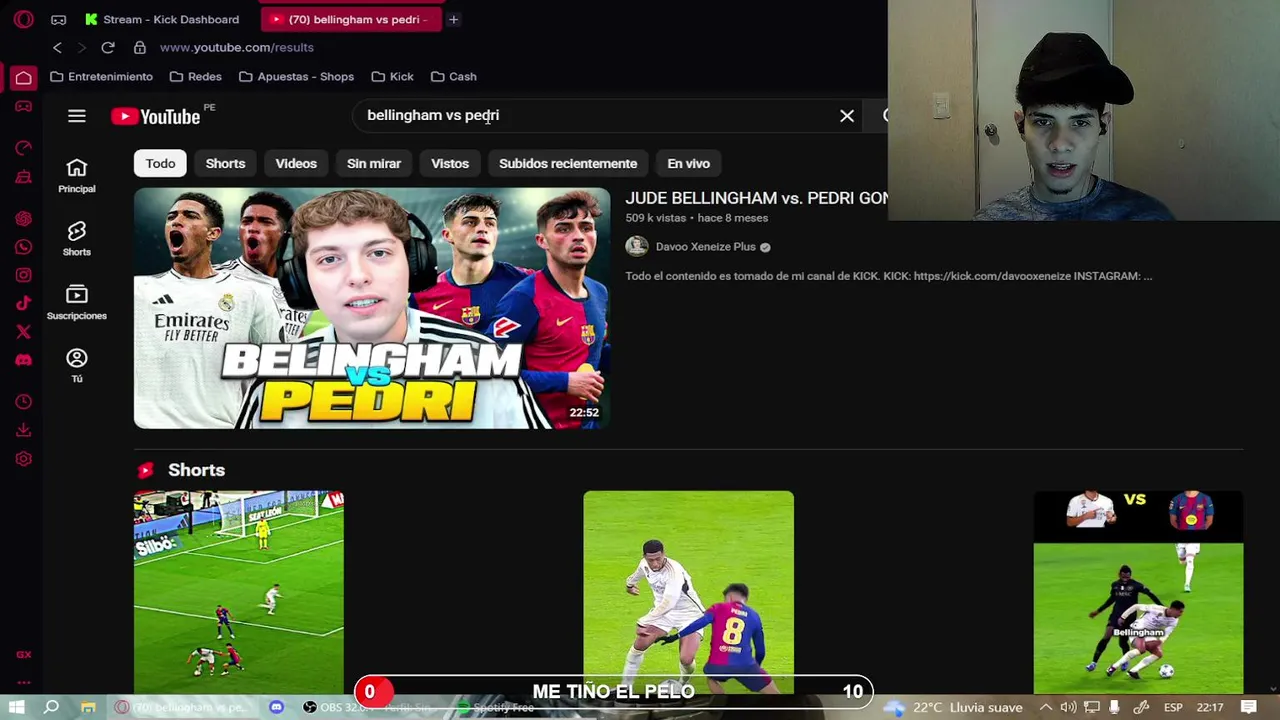This screenshot has width=1280, height=720.
Task: Expand the system tray hidden icons chevron
Action: click(1045, 707)
